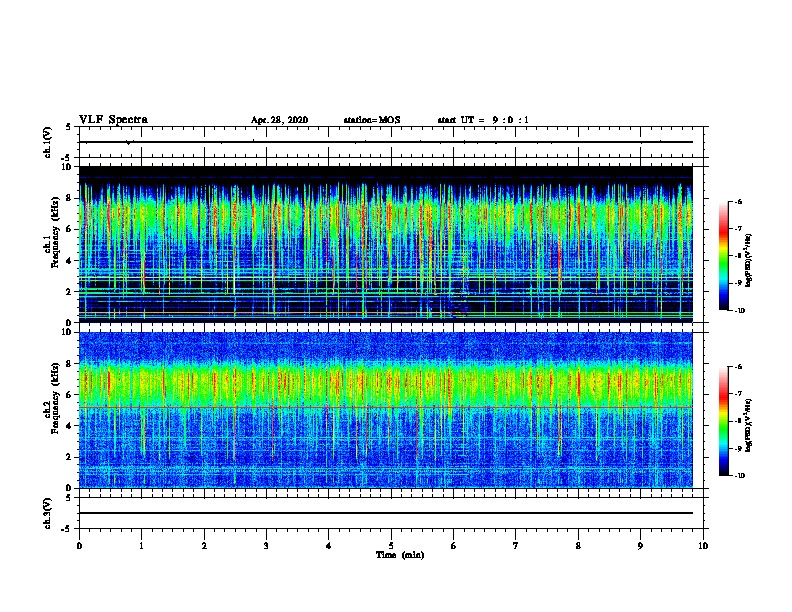Click the ch.1 voltage waveform trace
The width and height of the screenshot is (792, 612).
[x=385, y=142]
